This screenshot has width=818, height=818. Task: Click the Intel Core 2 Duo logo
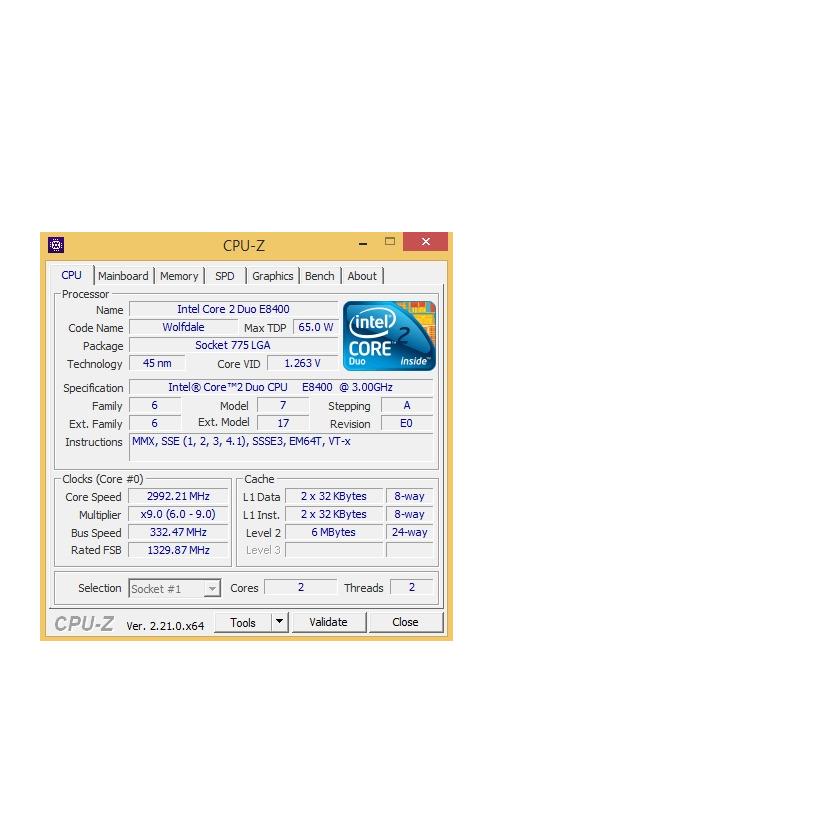(389, 336)
